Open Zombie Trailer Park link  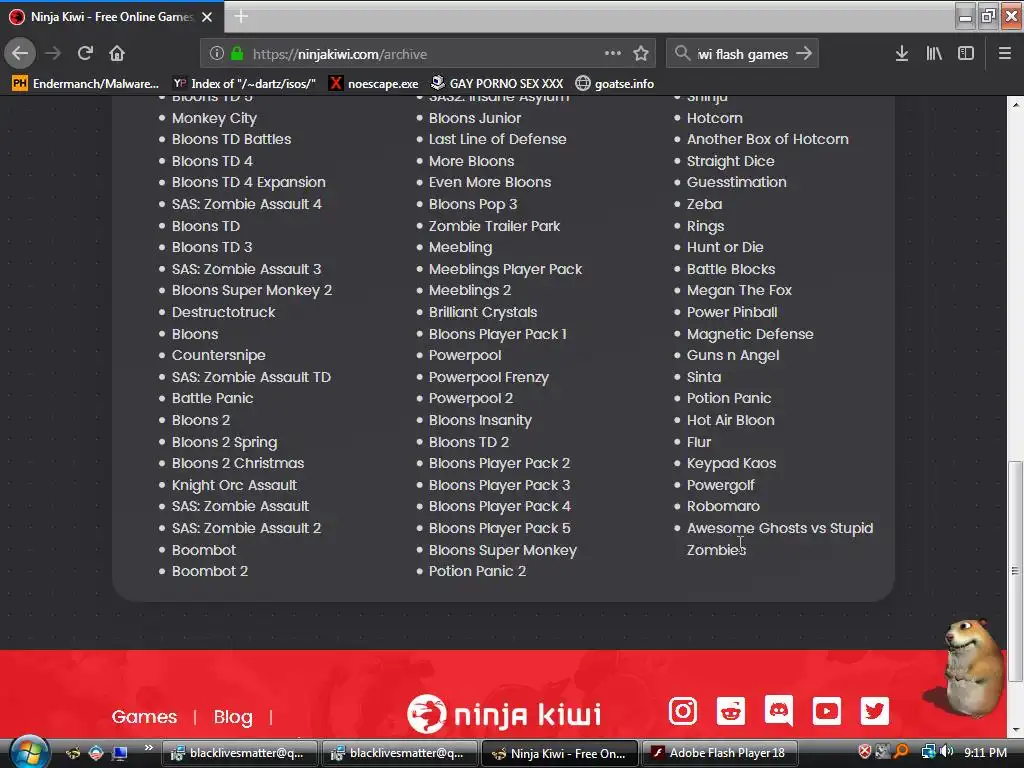tap(494, 226)
